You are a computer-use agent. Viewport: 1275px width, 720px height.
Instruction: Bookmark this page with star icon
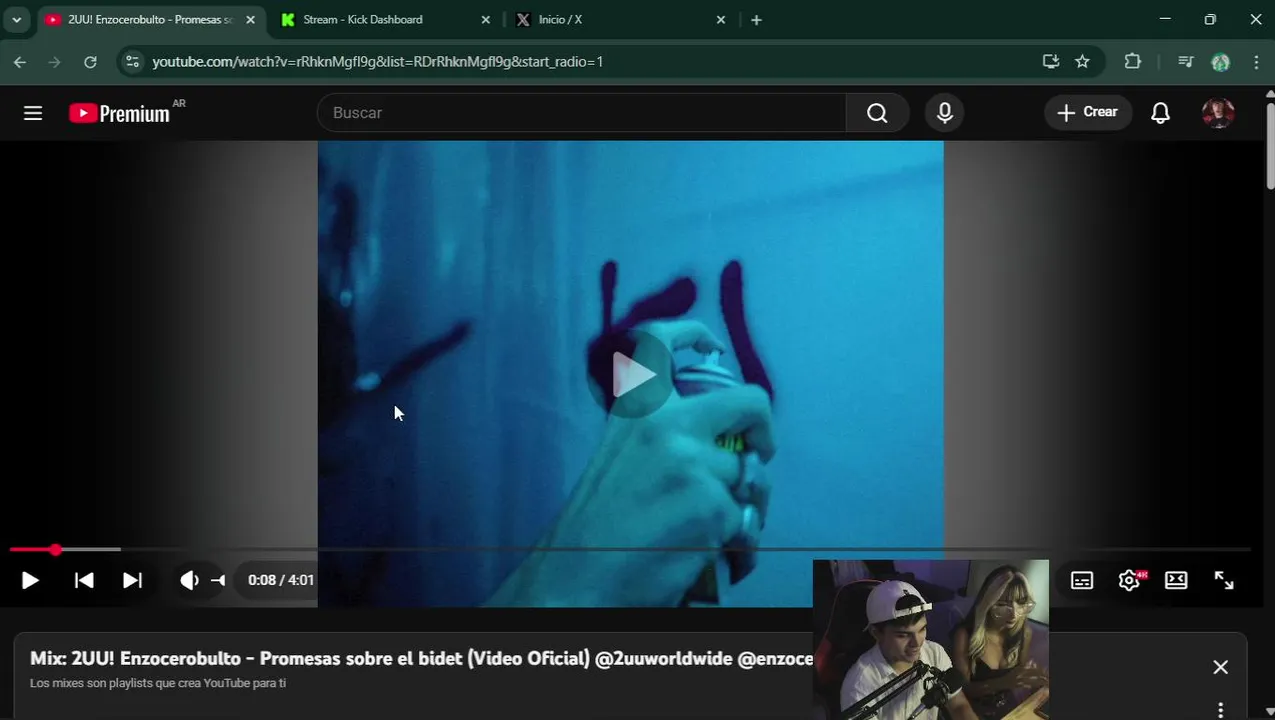[1082, 62]
